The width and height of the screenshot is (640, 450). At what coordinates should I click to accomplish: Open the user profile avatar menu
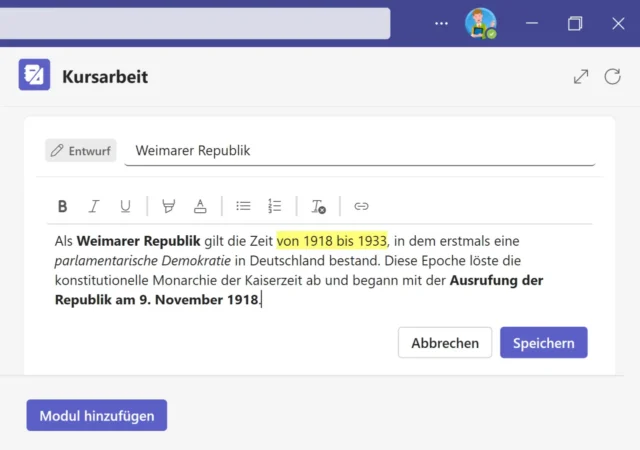480,23
